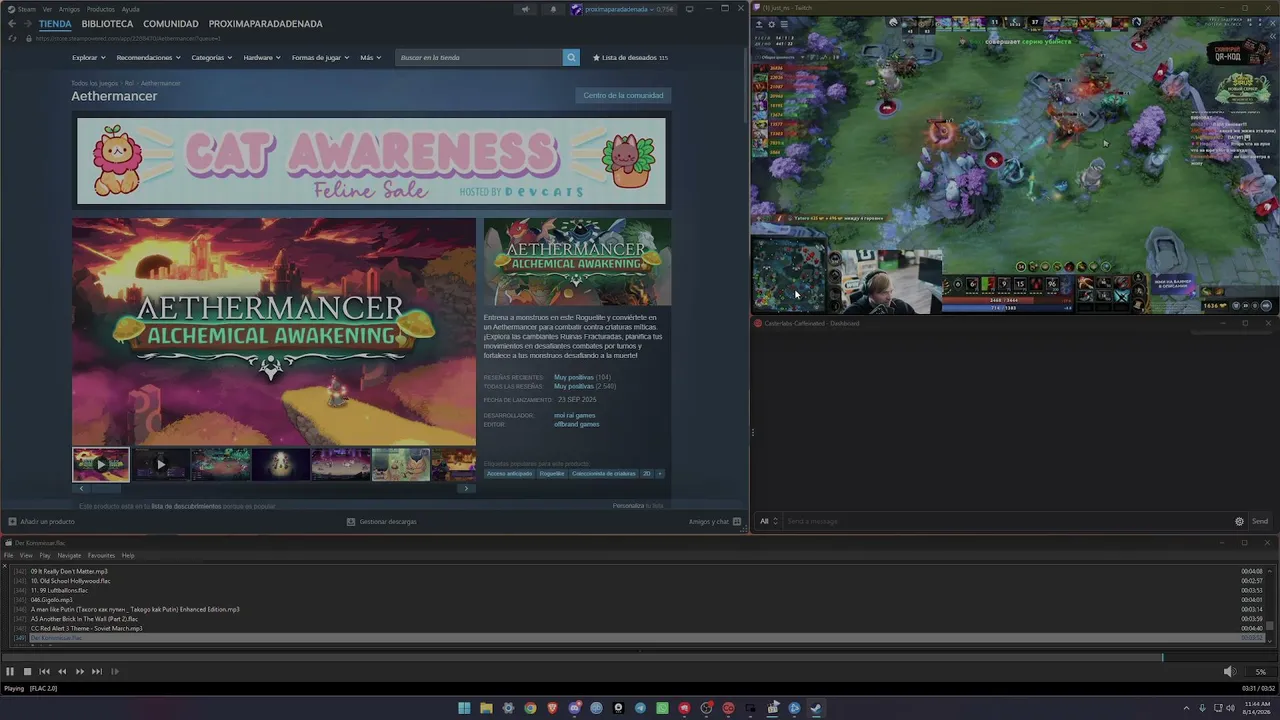Screen dimensions: 1280x720
Task: Select the first trailer thumbnail
Action: (x=101, y=464)
